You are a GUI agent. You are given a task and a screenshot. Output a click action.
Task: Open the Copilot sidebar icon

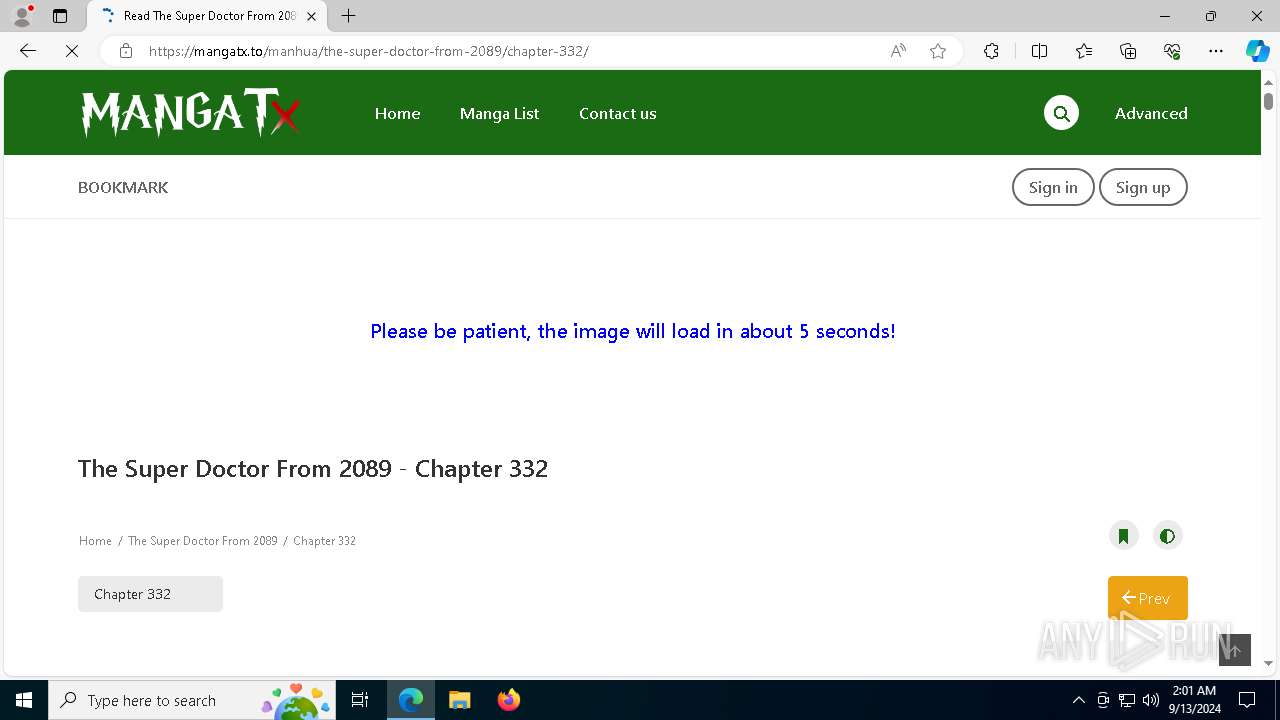pos(1257,51)
